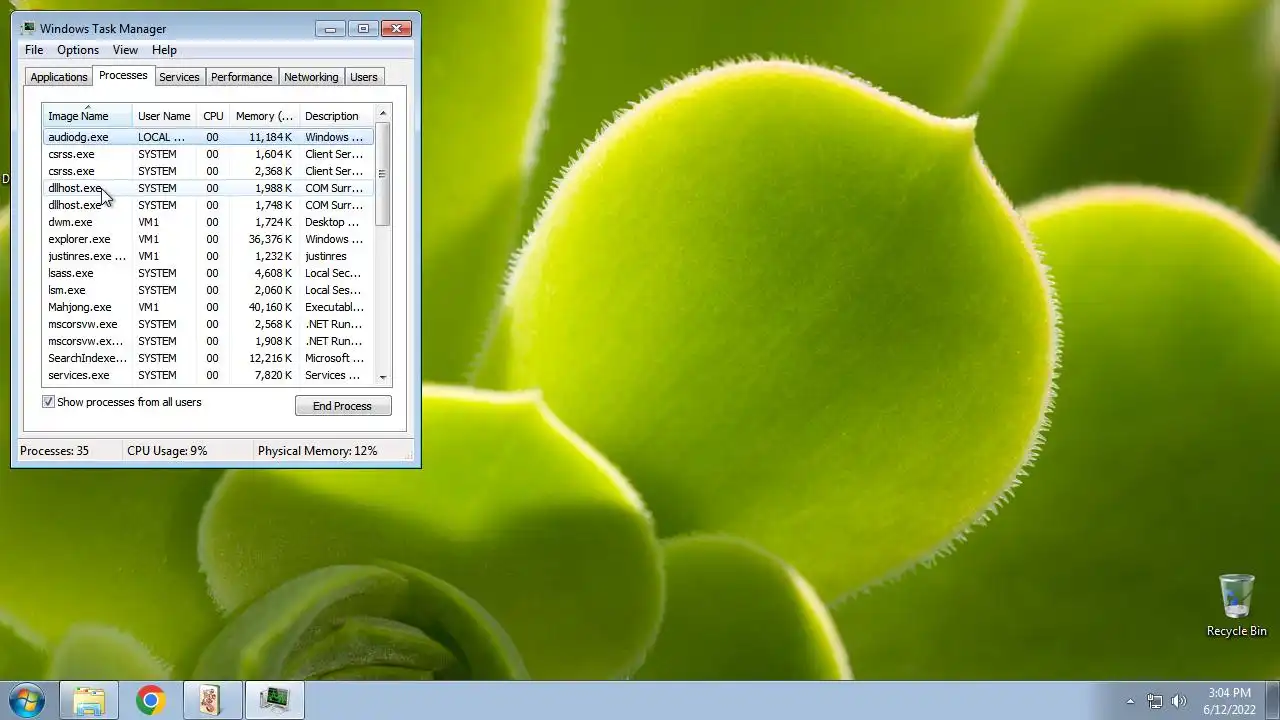
Task: Launch Google Chrome from the taskbar
Action: [151, 700]
